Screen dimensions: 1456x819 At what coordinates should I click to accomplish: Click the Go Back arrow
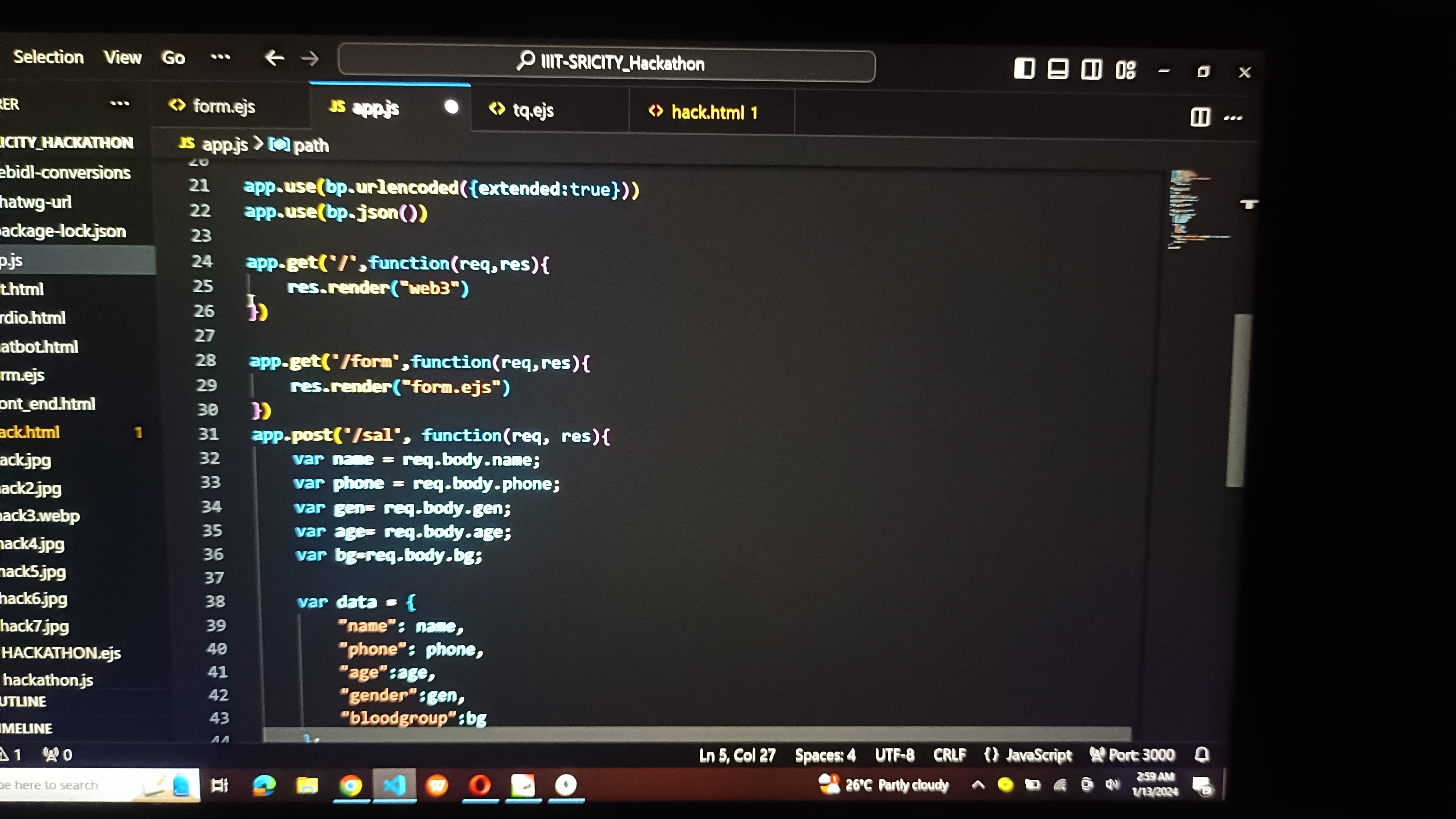pos(275,58)
